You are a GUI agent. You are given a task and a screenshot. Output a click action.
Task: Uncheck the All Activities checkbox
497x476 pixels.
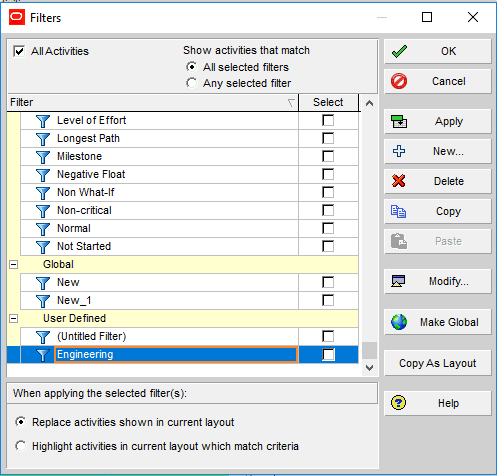(19, 51)
